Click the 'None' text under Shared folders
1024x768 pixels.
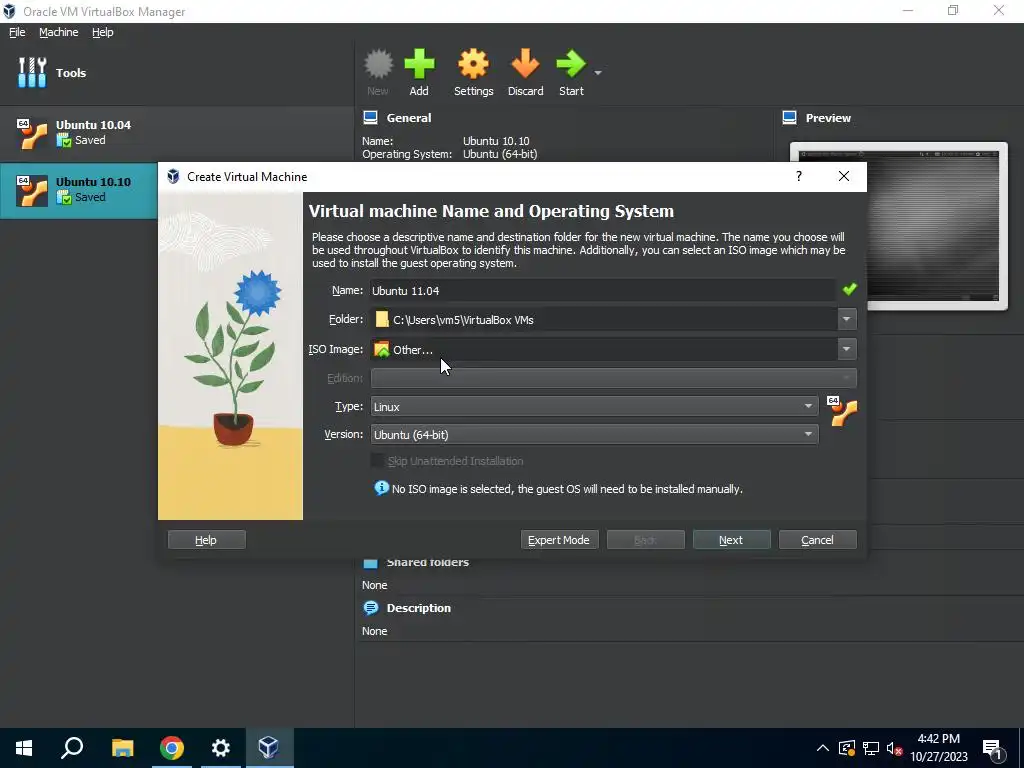pos(375,585)
